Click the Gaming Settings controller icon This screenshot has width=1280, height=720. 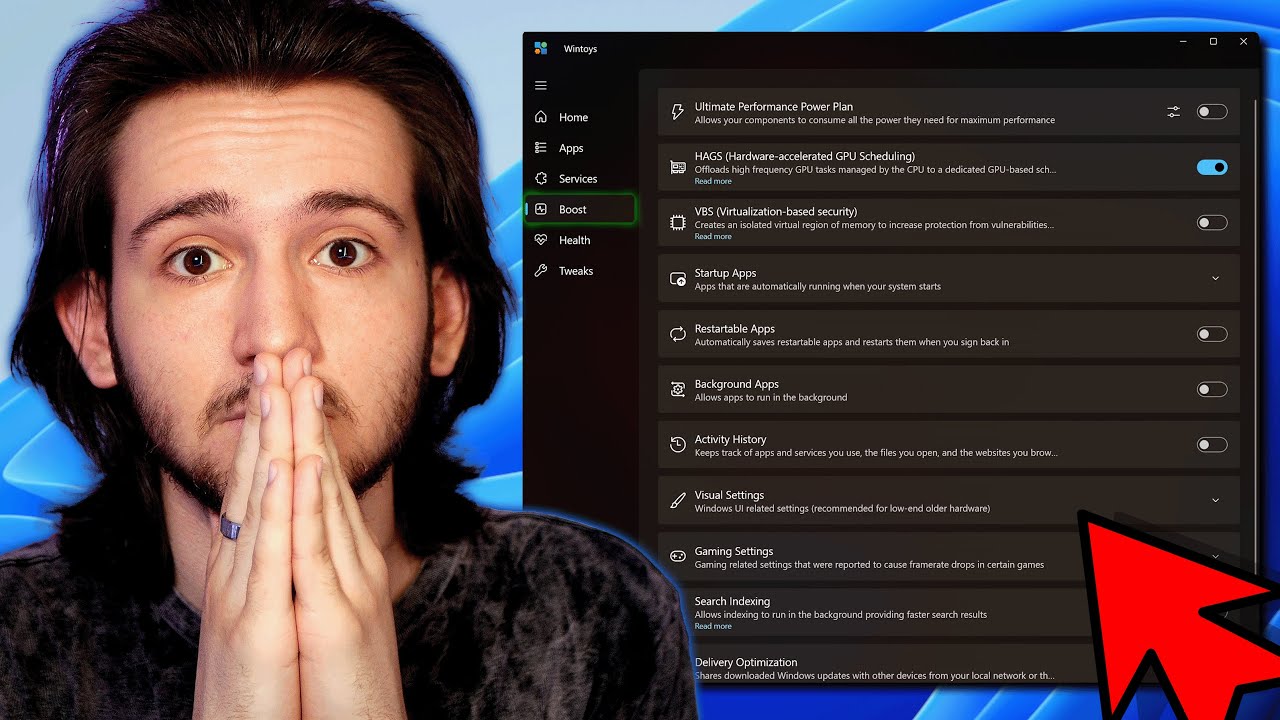click(x=677, y=557)
